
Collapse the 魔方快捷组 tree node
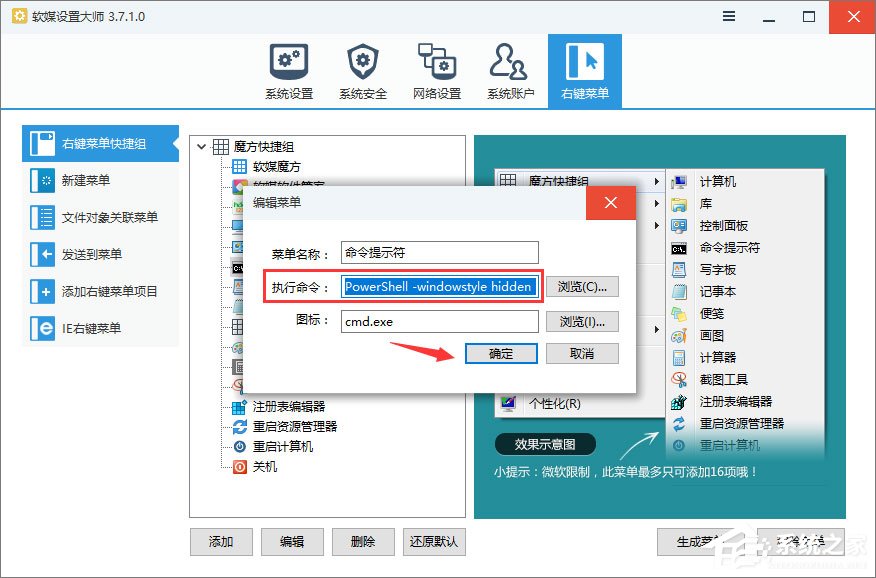click(200, 143)
